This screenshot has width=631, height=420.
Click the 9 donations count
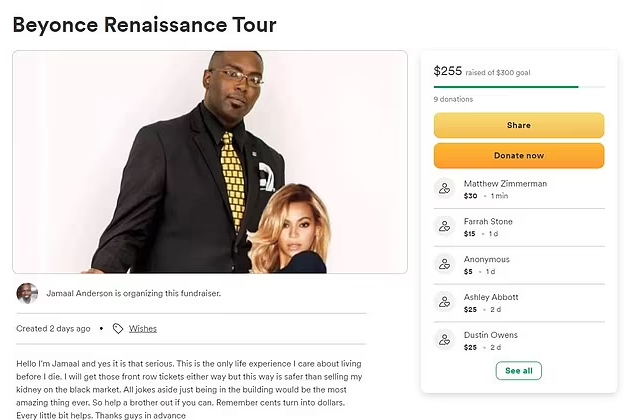tap(453, 99)
